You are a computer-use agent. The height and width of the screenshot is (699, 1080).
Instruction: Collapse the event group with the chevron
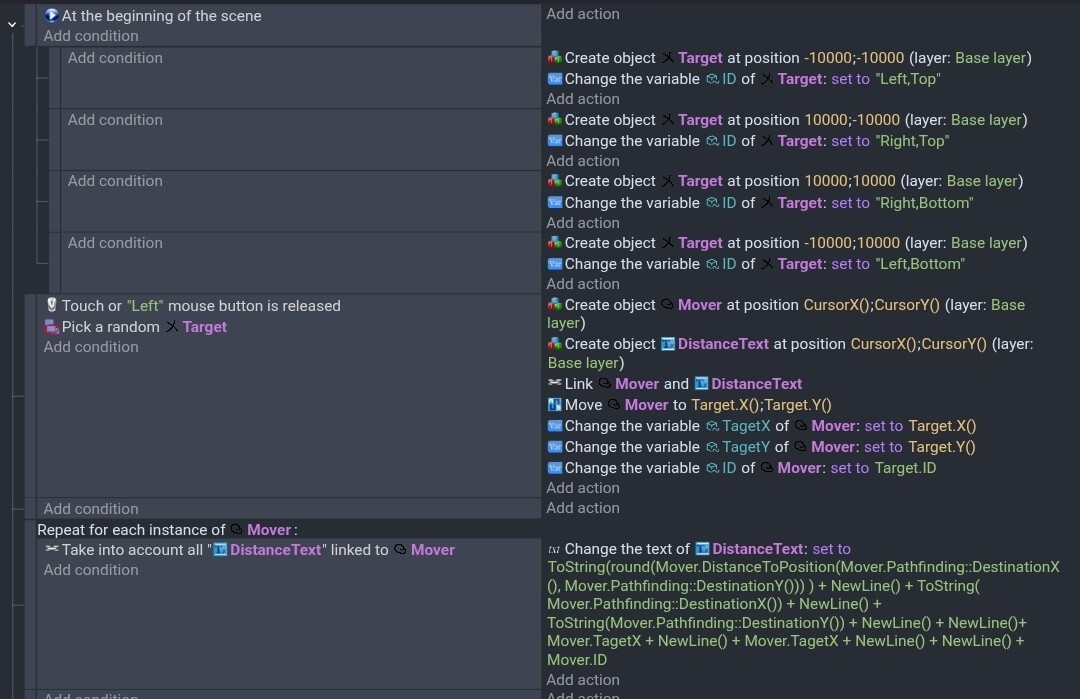pos(12,23)
